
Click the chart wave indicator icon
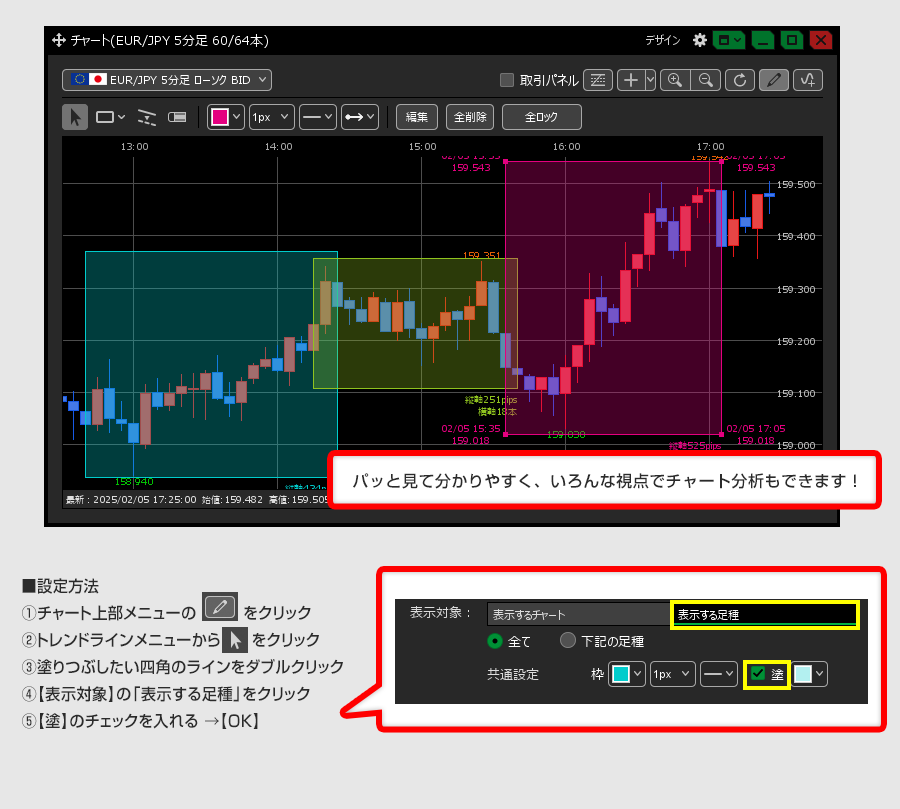coord(808,80)
